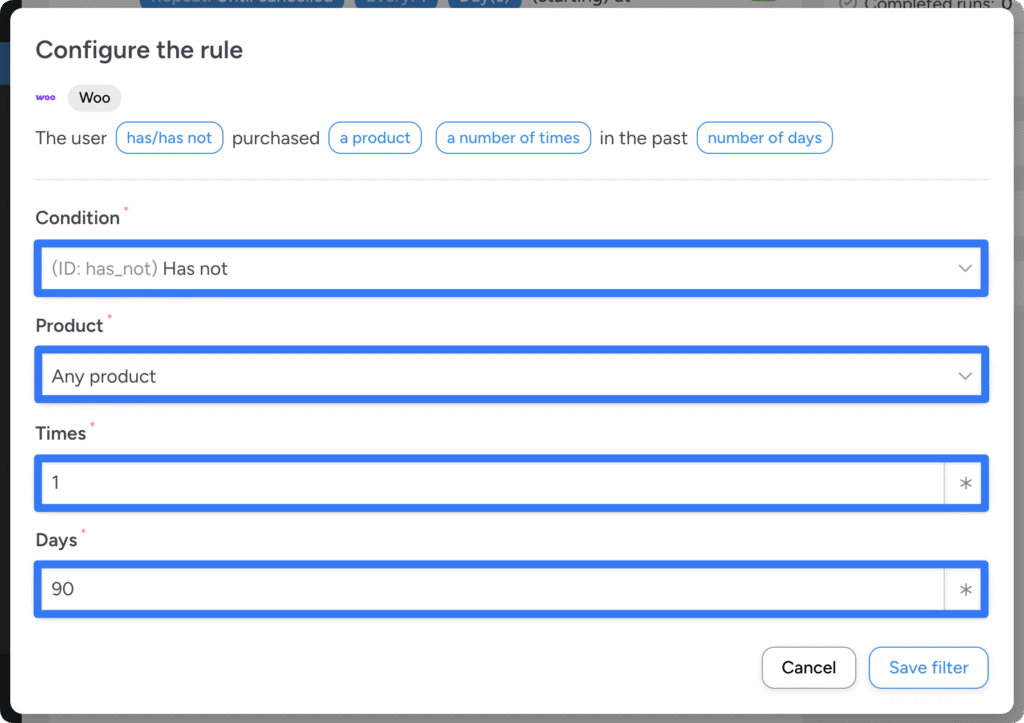
Task: Open the Day(s) selector at the top
Action: pos(484,3)
